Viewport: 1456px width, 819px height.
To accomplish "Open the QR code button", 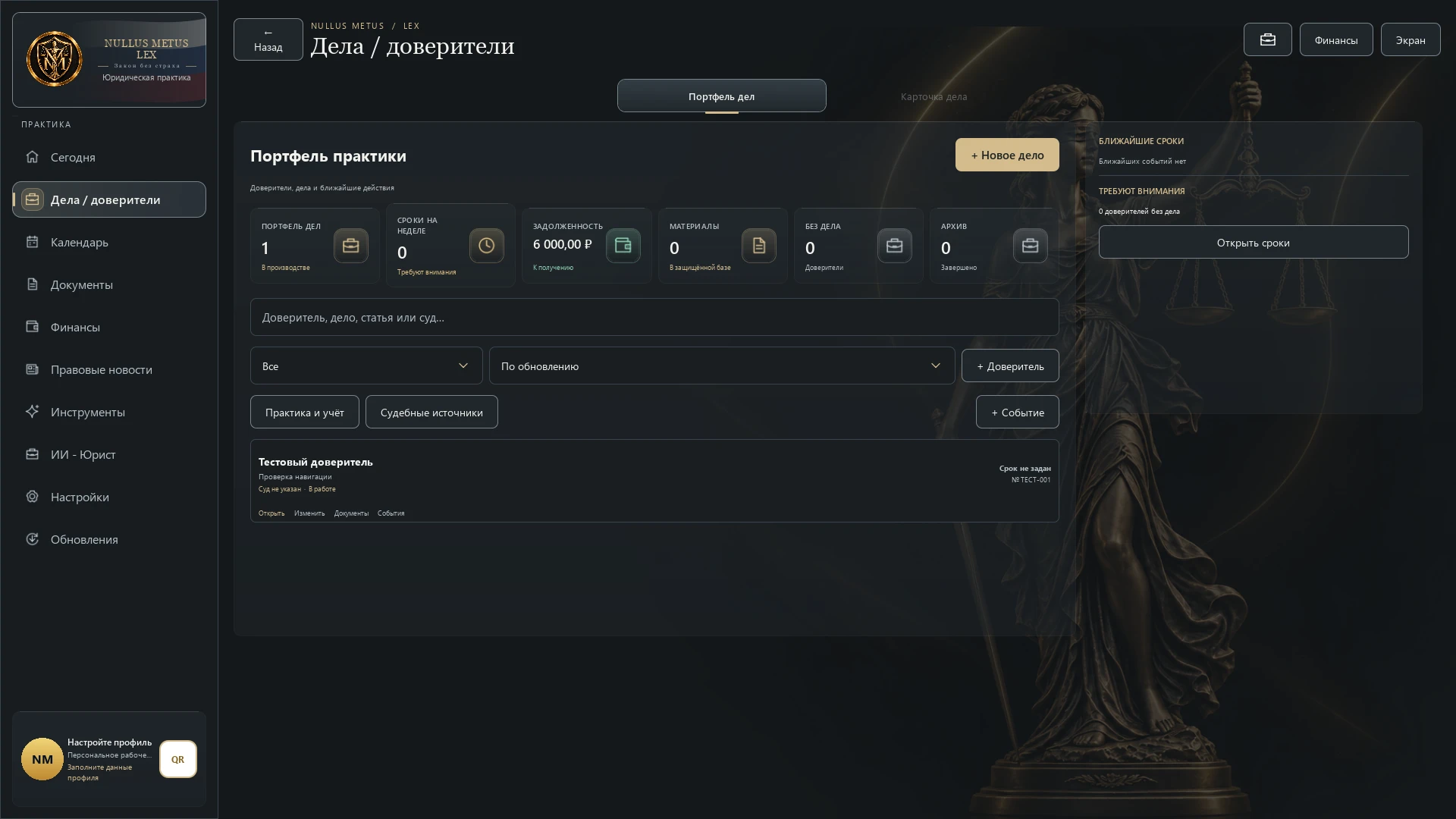I will pyautogui.click(x=177, y=759).
